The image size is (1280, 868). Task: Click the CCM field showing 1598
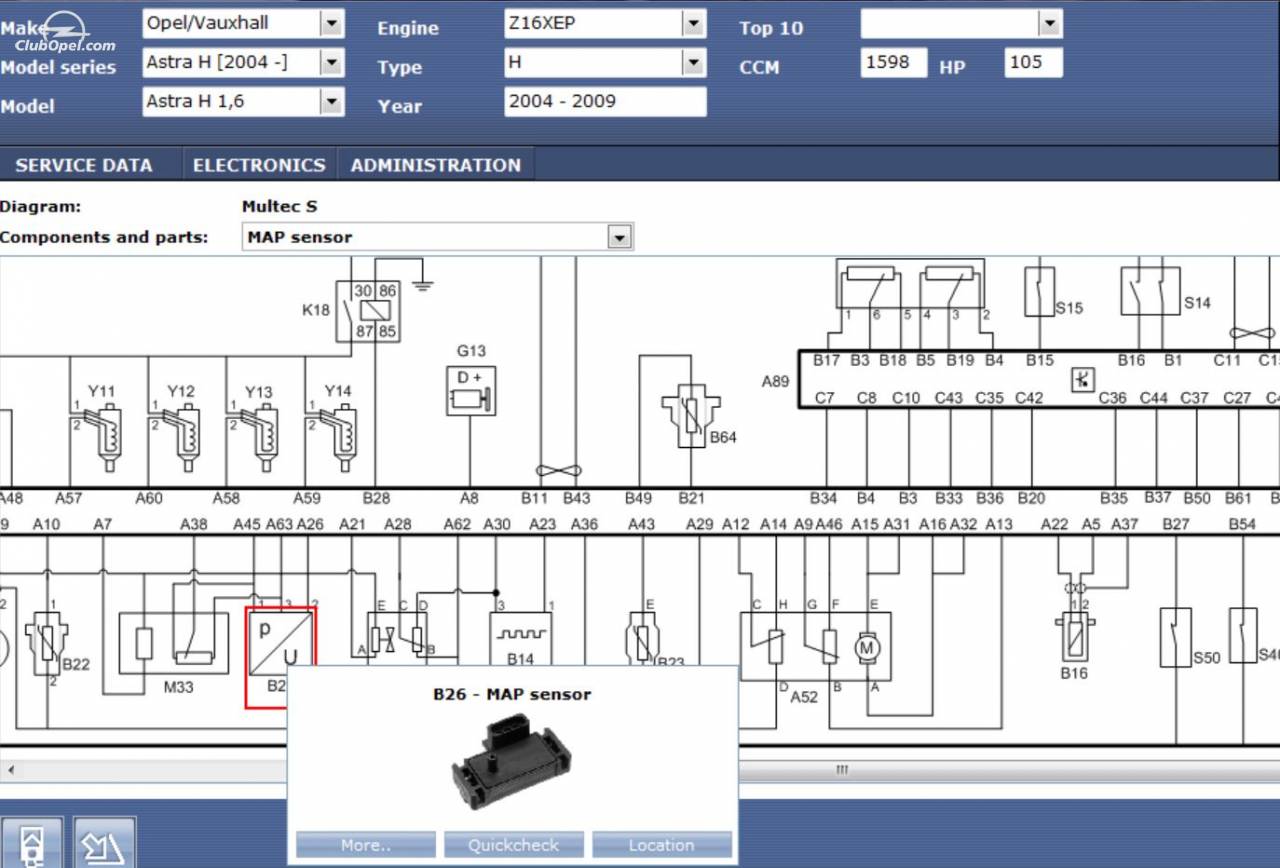(893, 63)
